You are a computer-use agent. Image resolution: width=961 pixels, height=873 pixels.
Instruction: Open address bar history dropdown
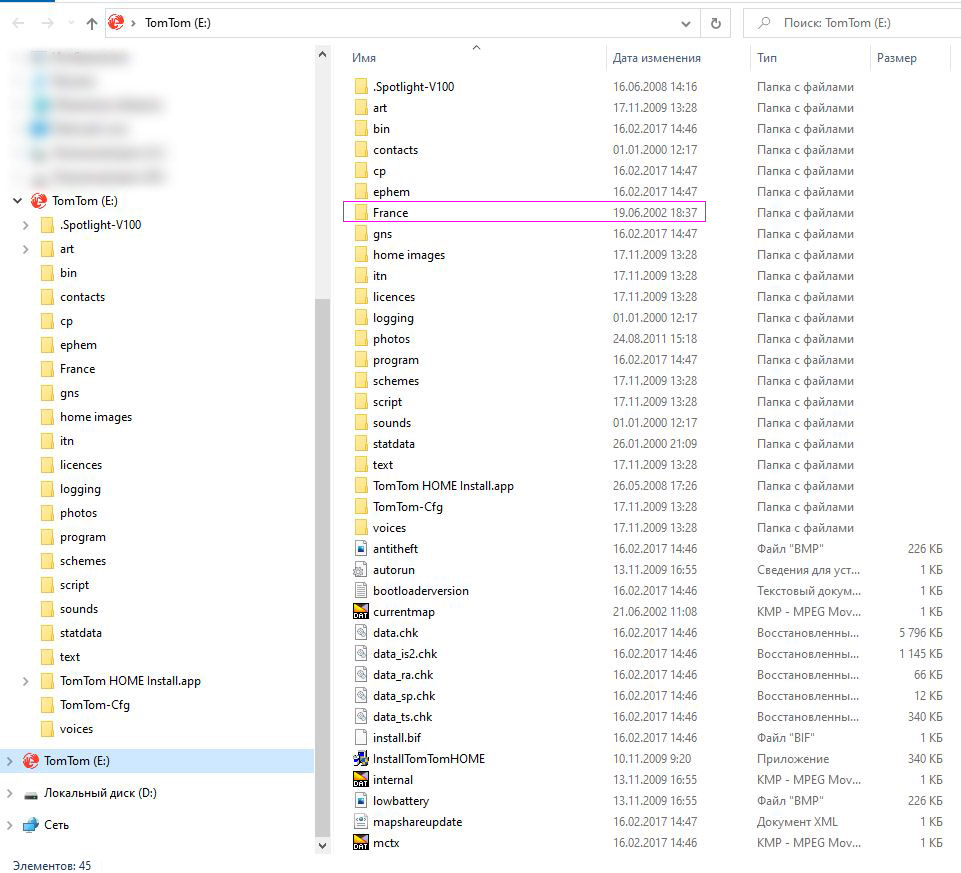coord(686,23)
